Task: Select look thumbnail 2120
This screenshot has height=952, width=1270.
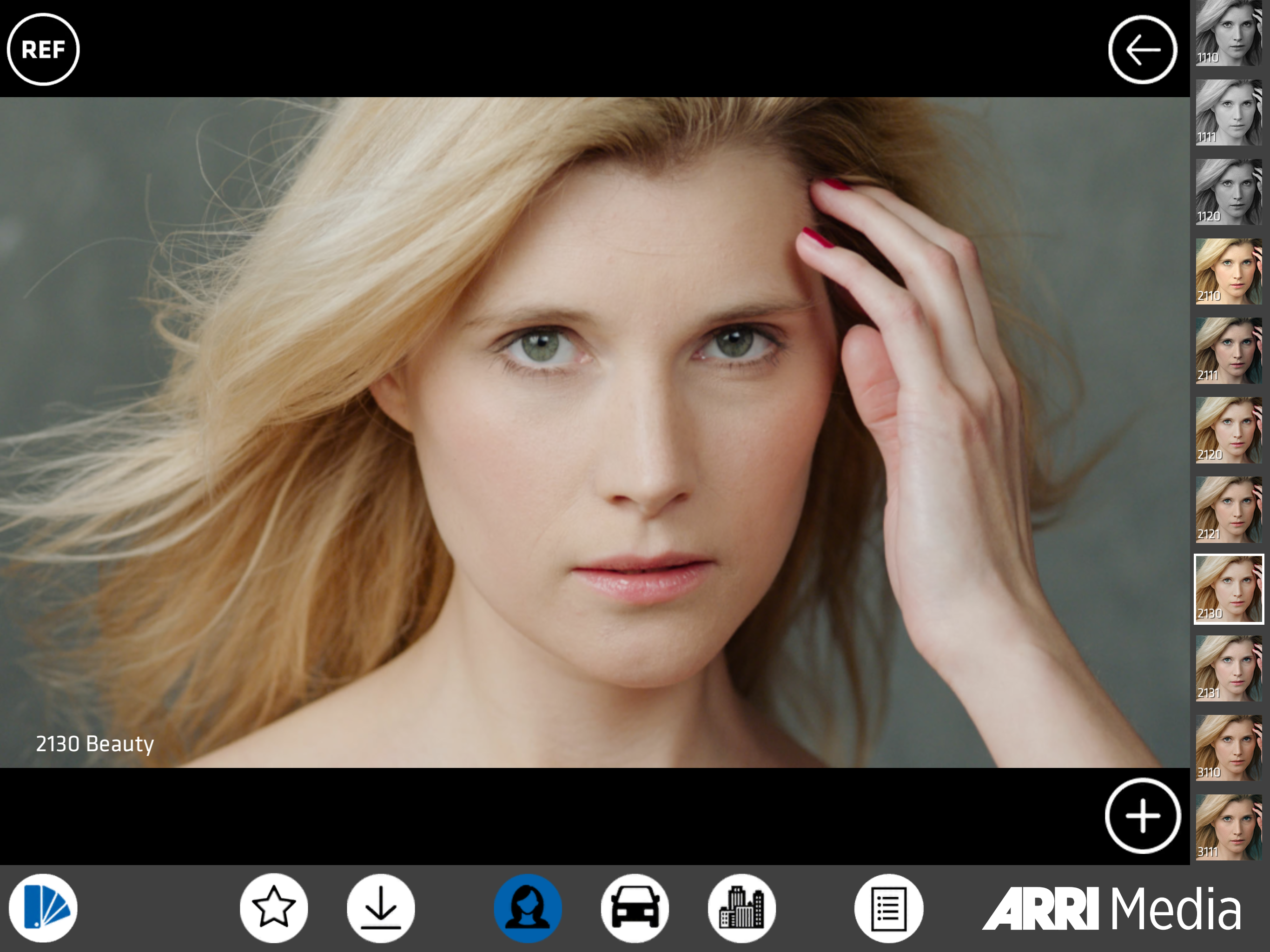Action: [x=1229, y=430]
